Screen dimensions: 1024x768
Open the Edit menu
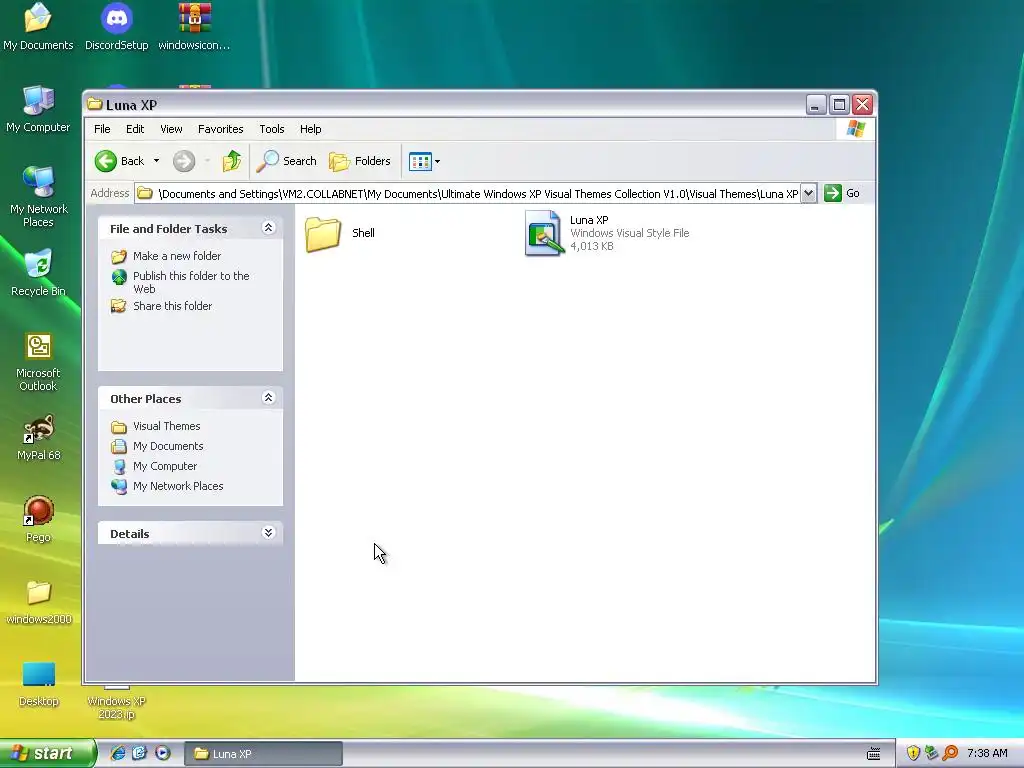point(135,129)
